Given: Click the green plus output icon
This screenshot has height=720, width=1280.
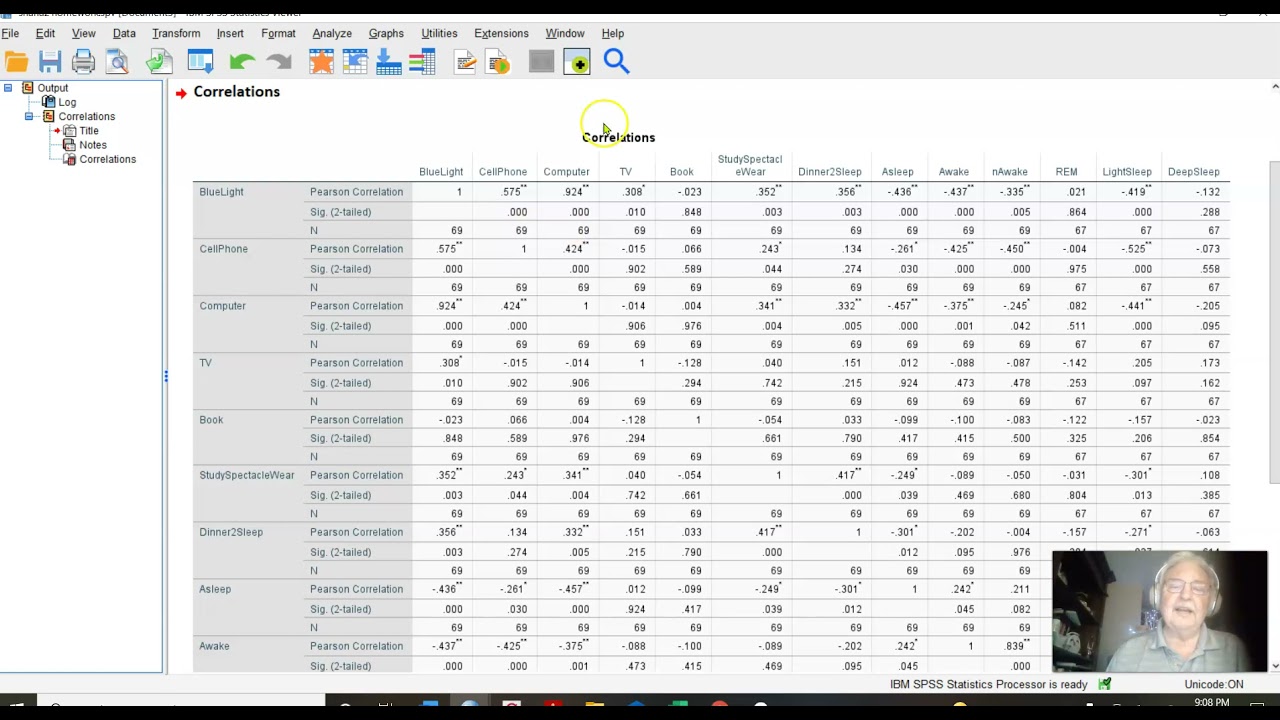Looking at the screenshot, I should pyautogui.click(x=577, y=62).
